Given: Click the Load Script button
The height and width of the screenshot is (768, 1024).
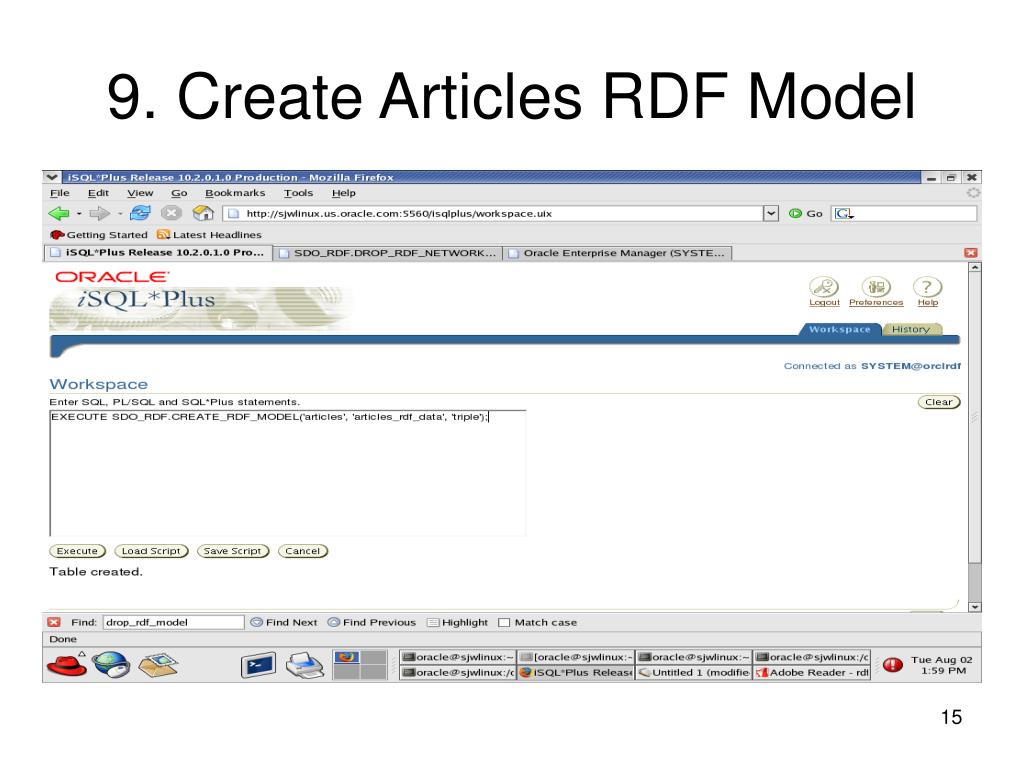Looking at the screenshot, I should 151,551.
